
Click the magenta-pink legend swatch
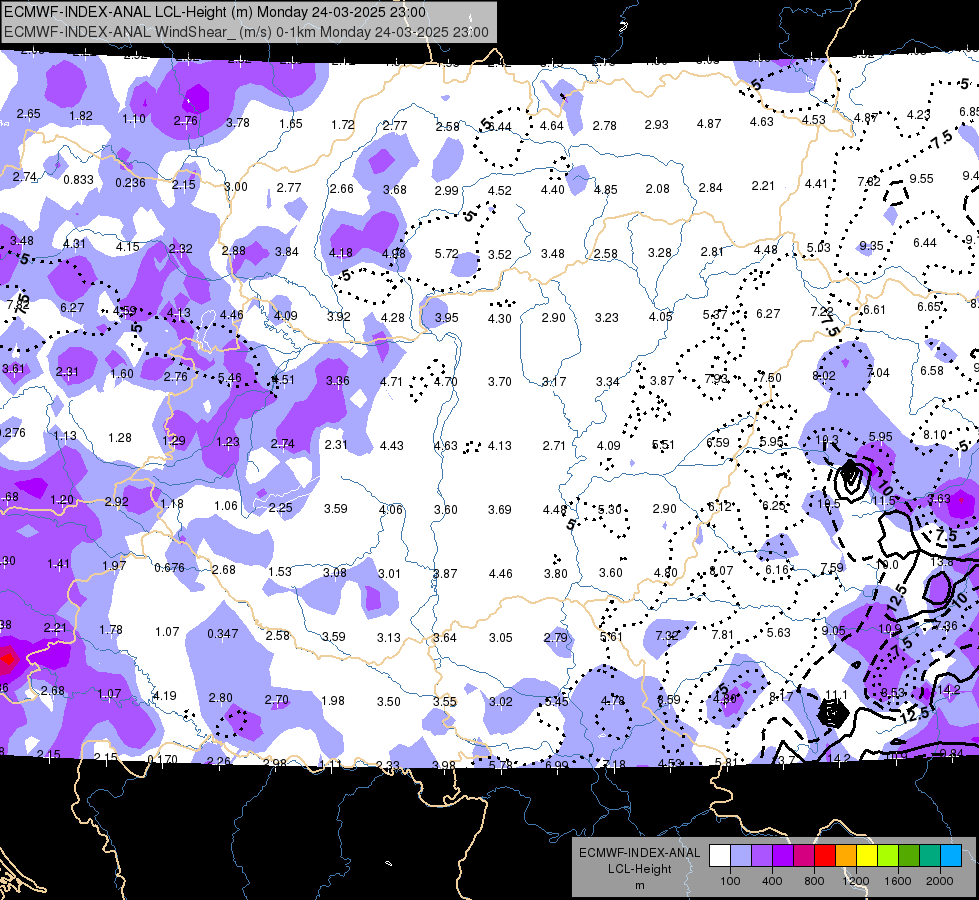point(804,856)
